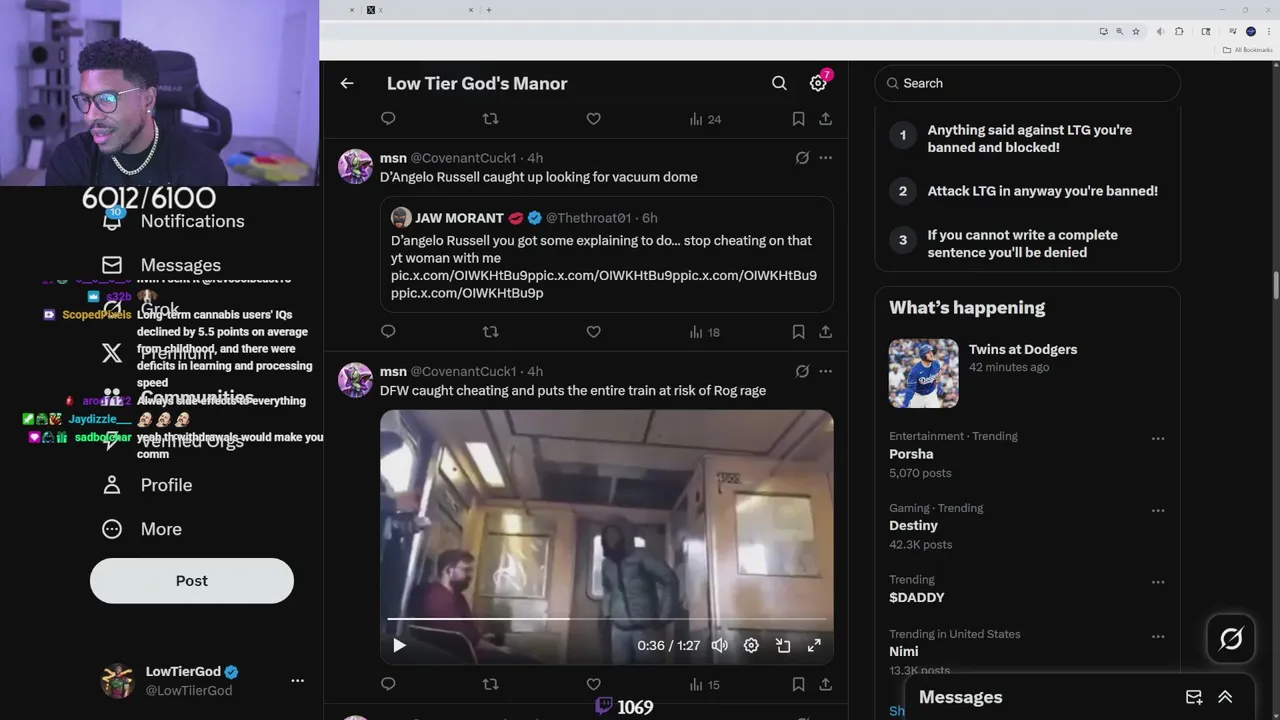Image resolution: width=1280 pixels, height=720 pixels.
Task: Open Grok explain on vacuum dome post
Action: (802, 158)
